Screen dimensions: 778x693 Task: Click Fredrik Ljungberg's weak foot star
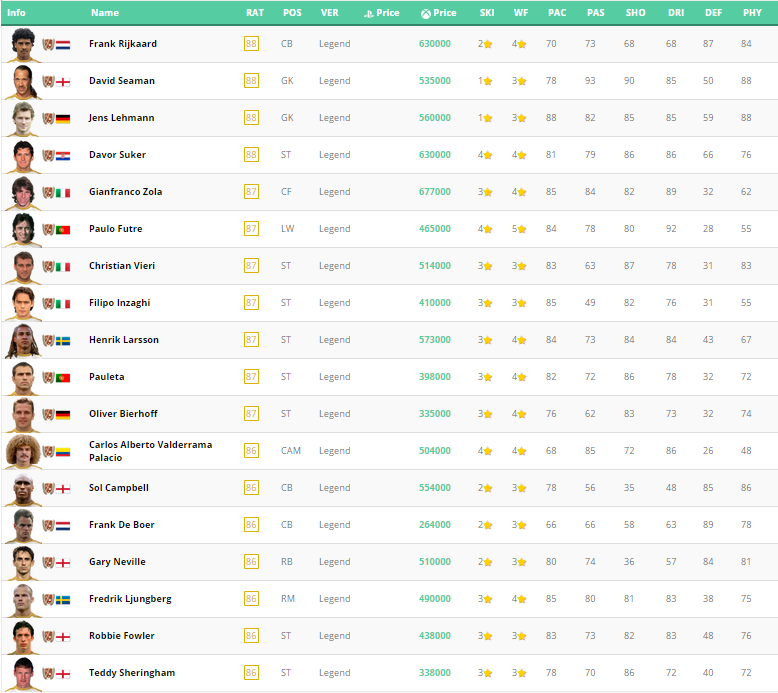coord(521,599)
